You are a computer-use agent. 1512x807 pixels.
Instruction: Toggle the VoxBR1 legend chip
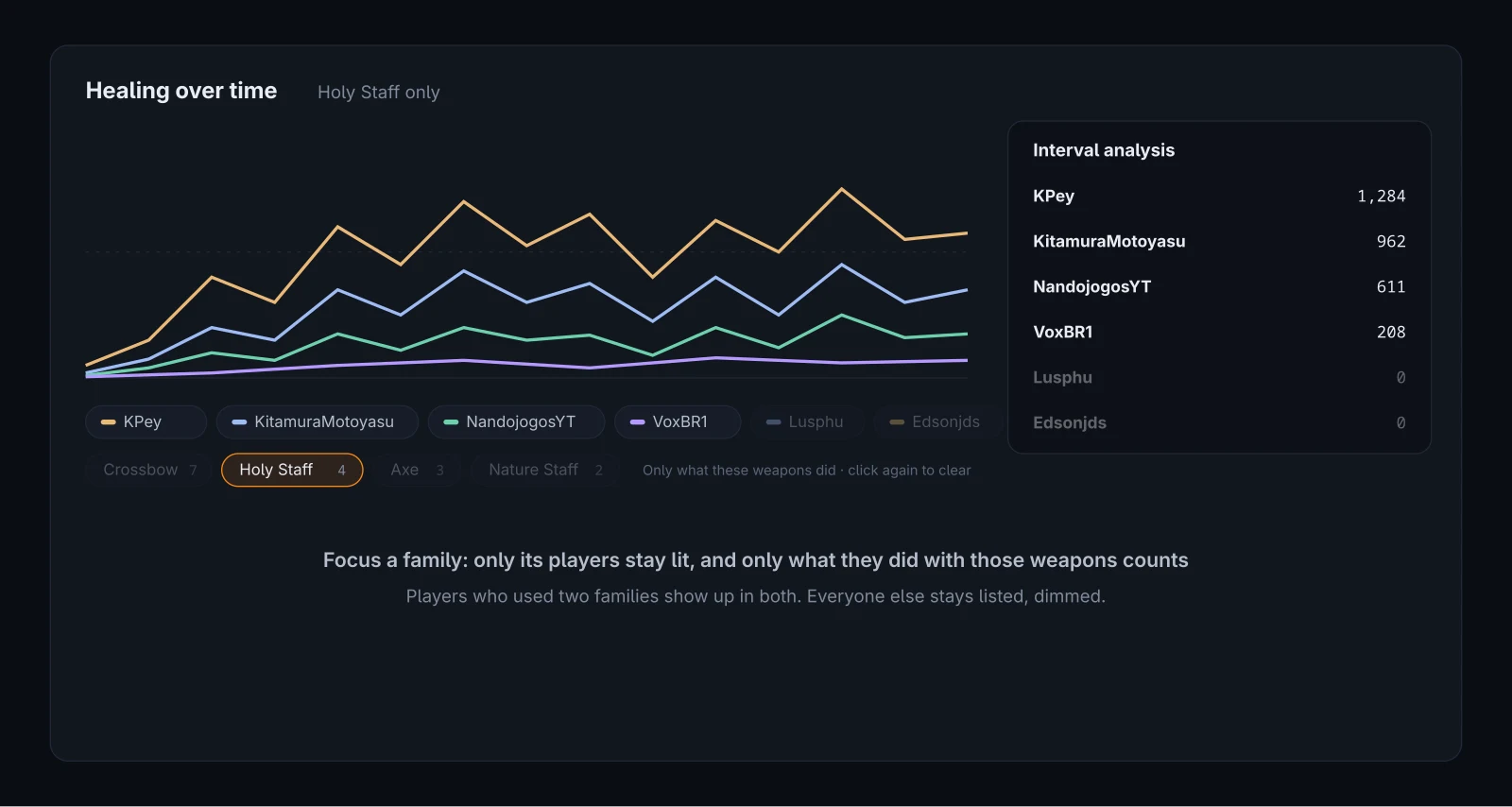click(x=678, y=421)
